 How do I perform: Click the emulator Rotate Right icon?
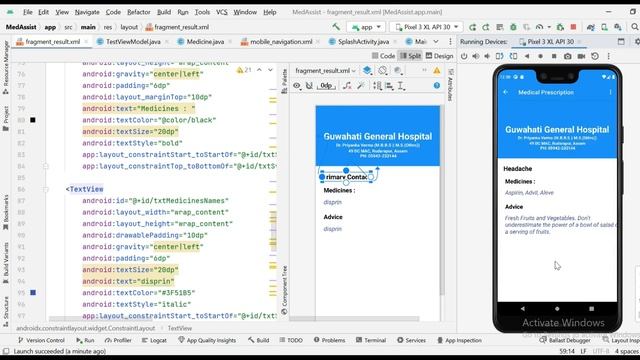tap(513, 56)
